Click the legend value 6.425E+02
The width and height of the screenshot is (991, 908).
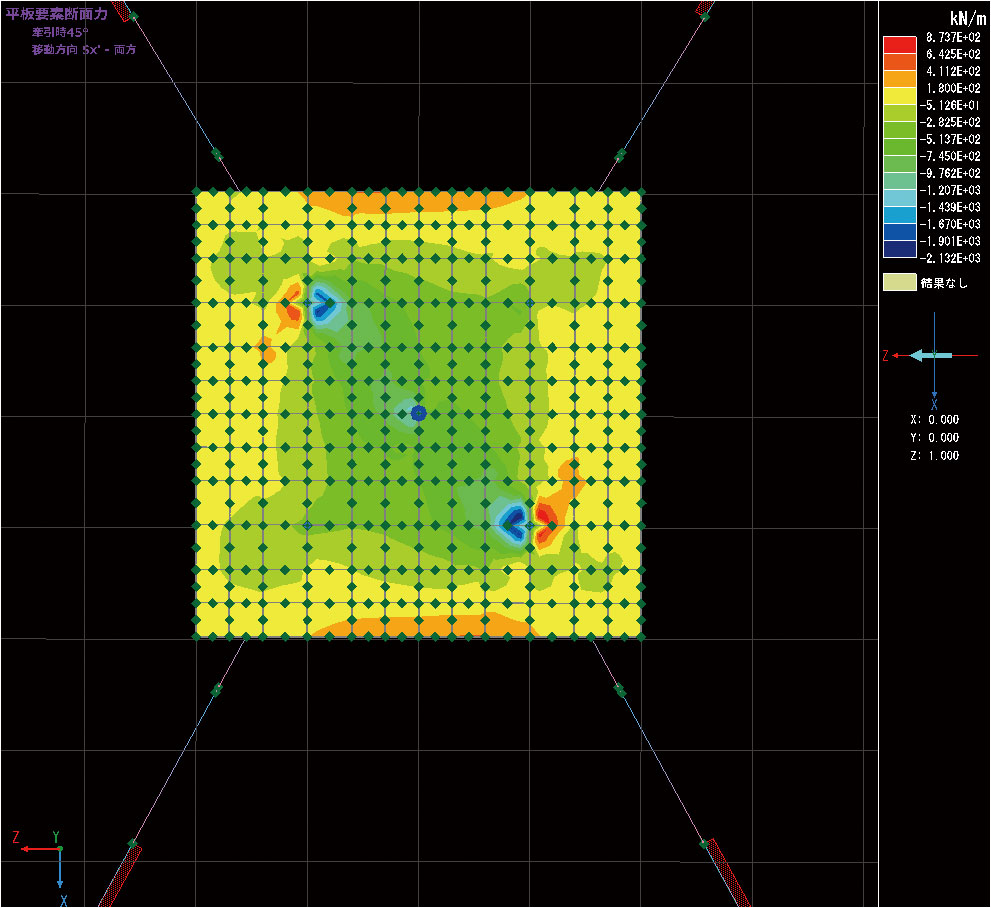[953, 54]
